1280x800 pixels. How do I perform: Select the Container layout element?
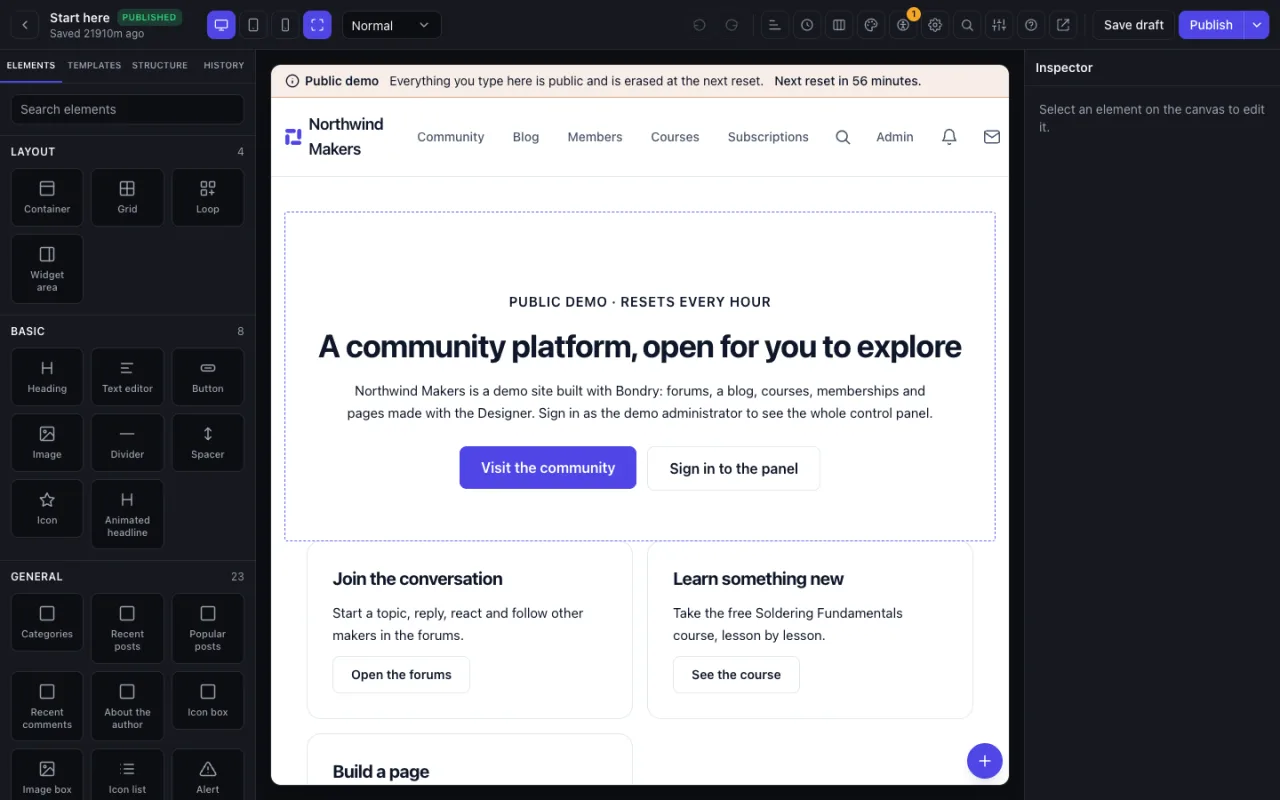click(47, 197)
